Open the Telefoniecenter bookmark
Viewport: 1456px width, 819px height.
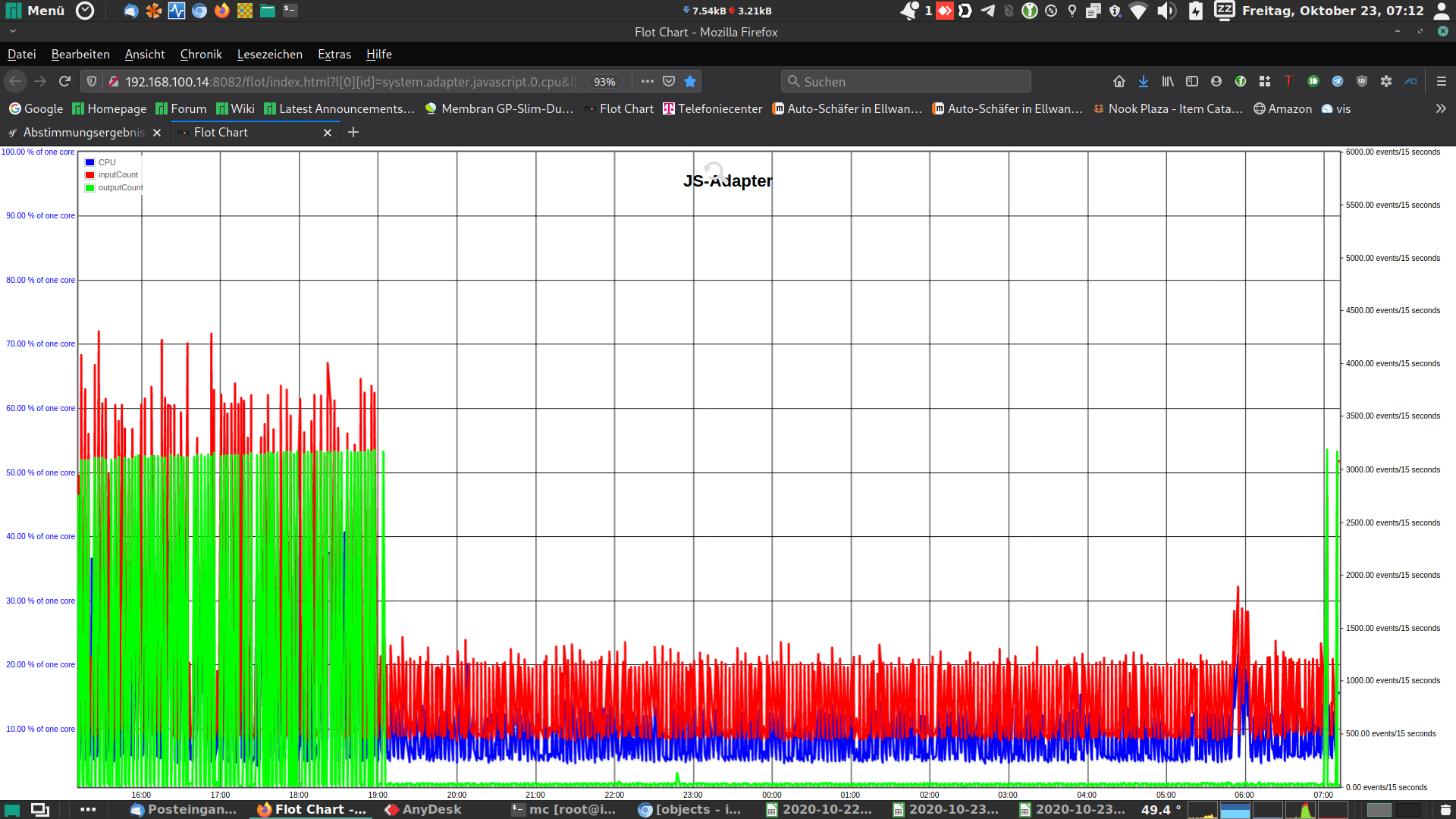click(713, 108)
